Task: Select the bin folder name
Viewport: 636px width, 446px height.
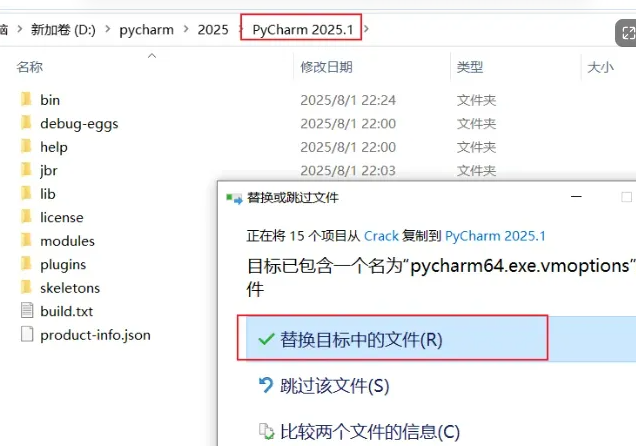Action: [50, 100]
